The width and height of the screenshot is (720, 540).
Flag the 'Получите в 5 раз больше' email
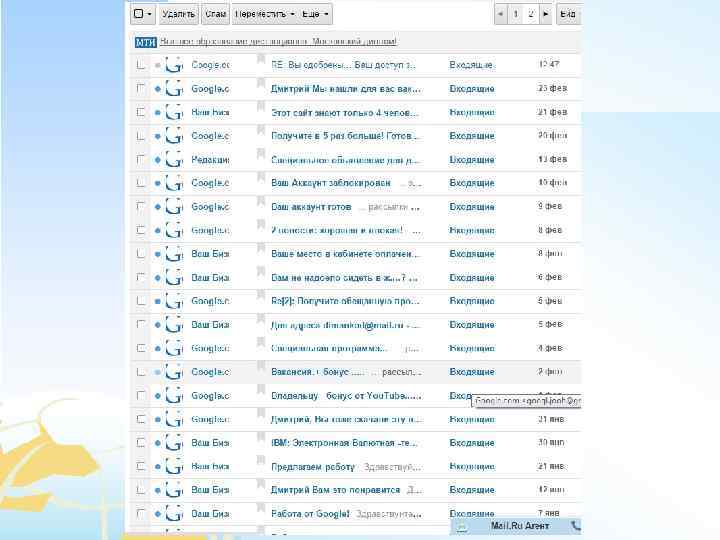[x=261, y=130]
